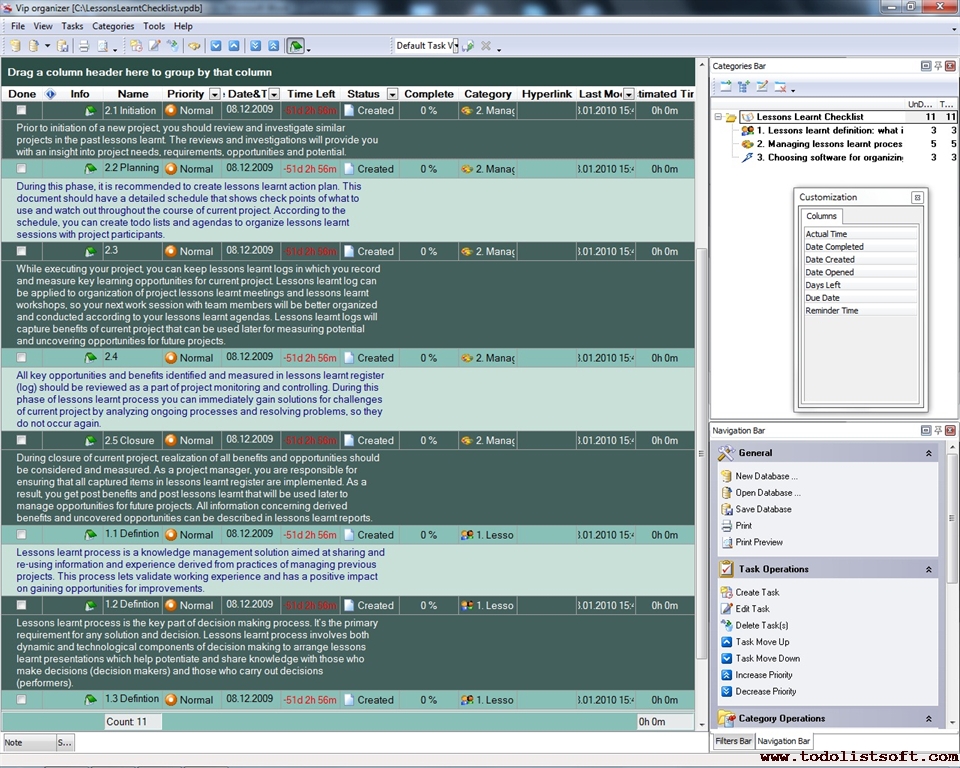Check the Done box for 1.1 Defintion
This screenshot has height=768, width=960.
coord(21,535)
